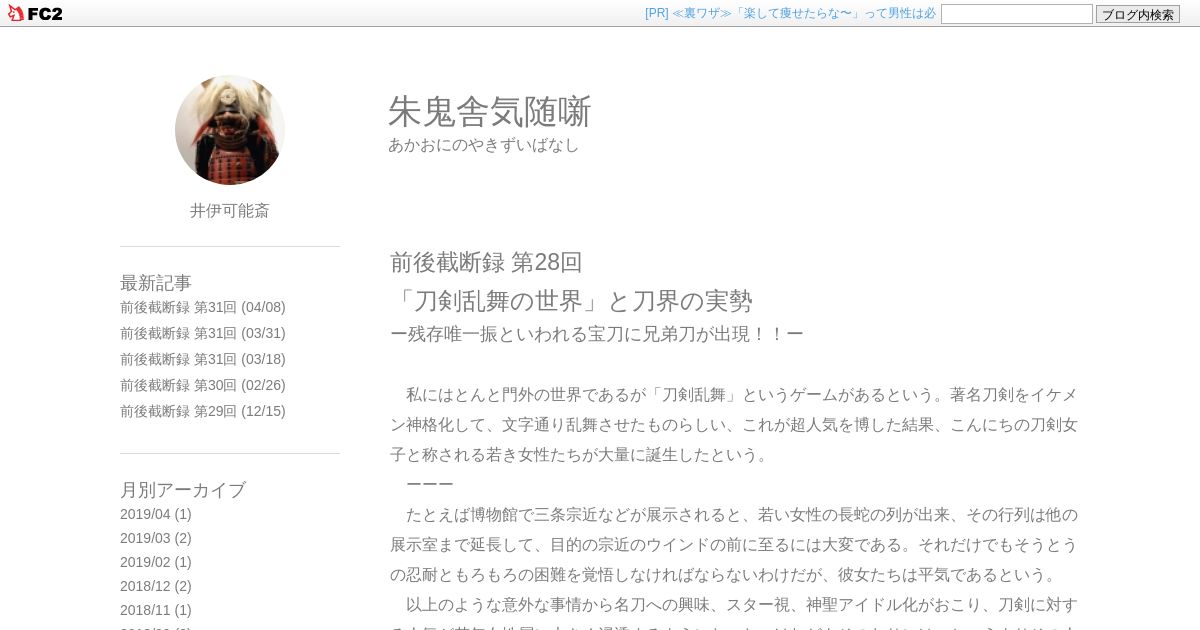The image size is (1200, 630).
Task: Open the 2018/11 (1) archive
Action: click(156, 610)
